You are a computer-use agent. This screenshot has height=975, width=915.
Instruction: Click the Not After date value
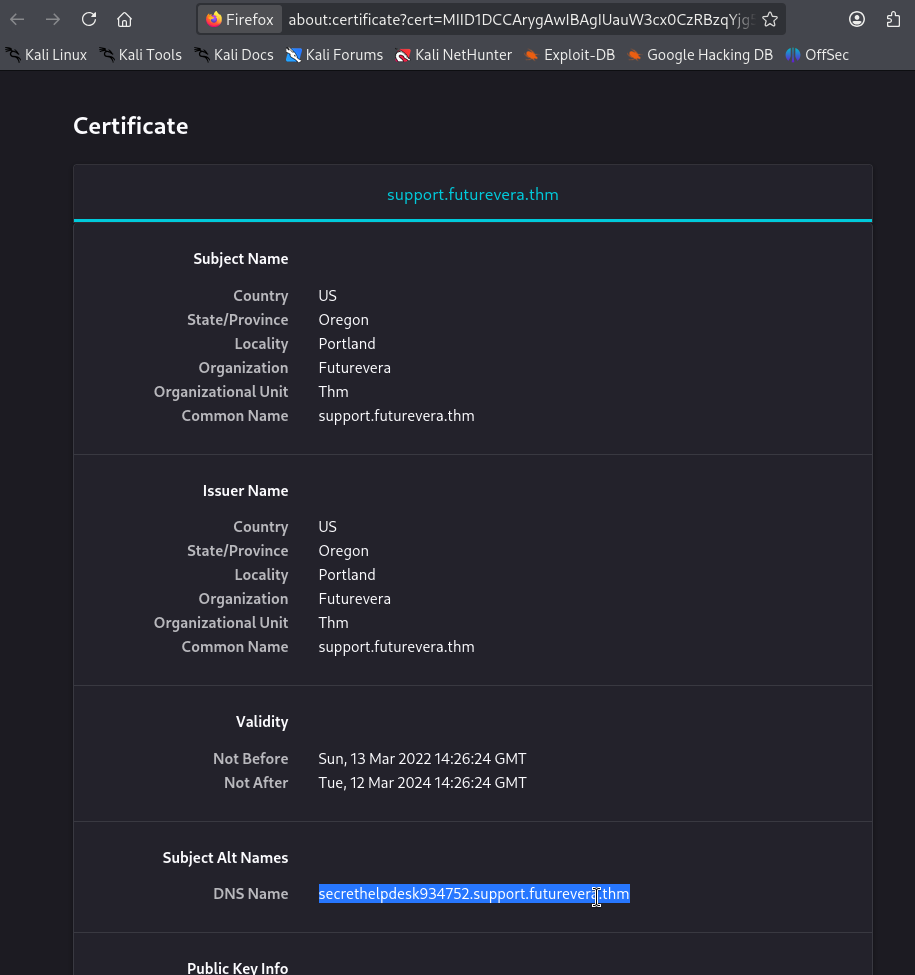422,783
